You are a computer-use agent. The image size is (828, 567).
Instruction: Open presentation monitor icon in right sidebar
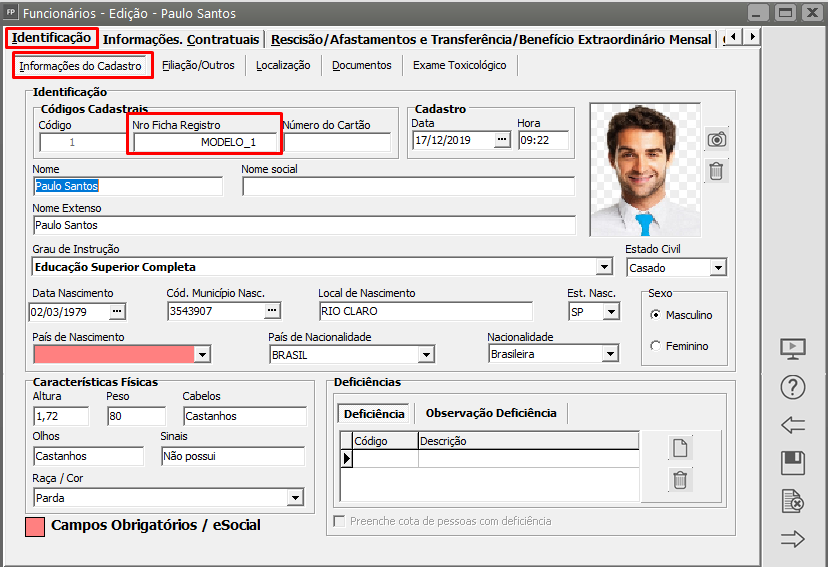pos(793,349)
